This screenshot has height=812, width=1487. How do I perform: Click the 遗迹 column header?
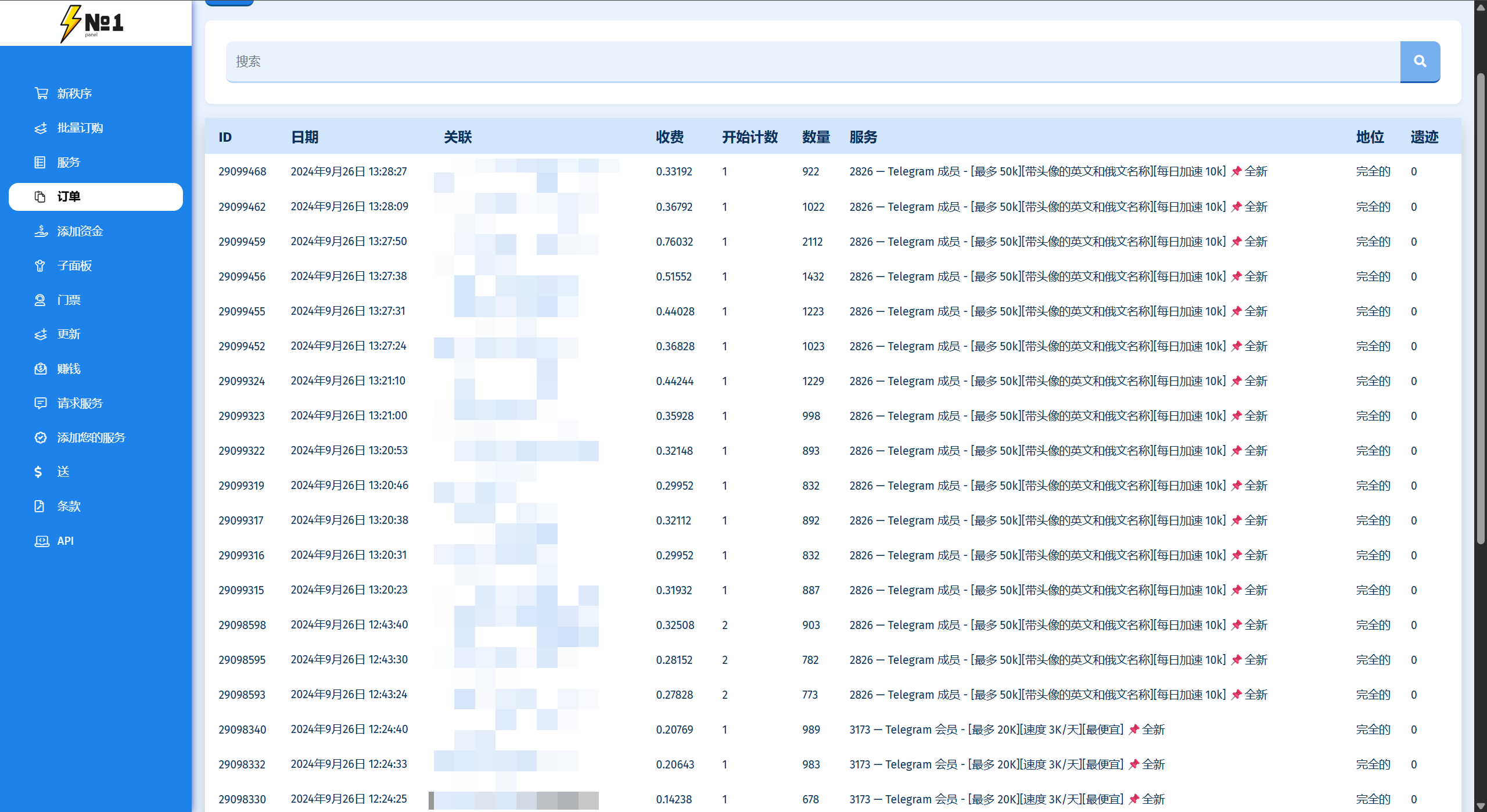point(1425,137)
